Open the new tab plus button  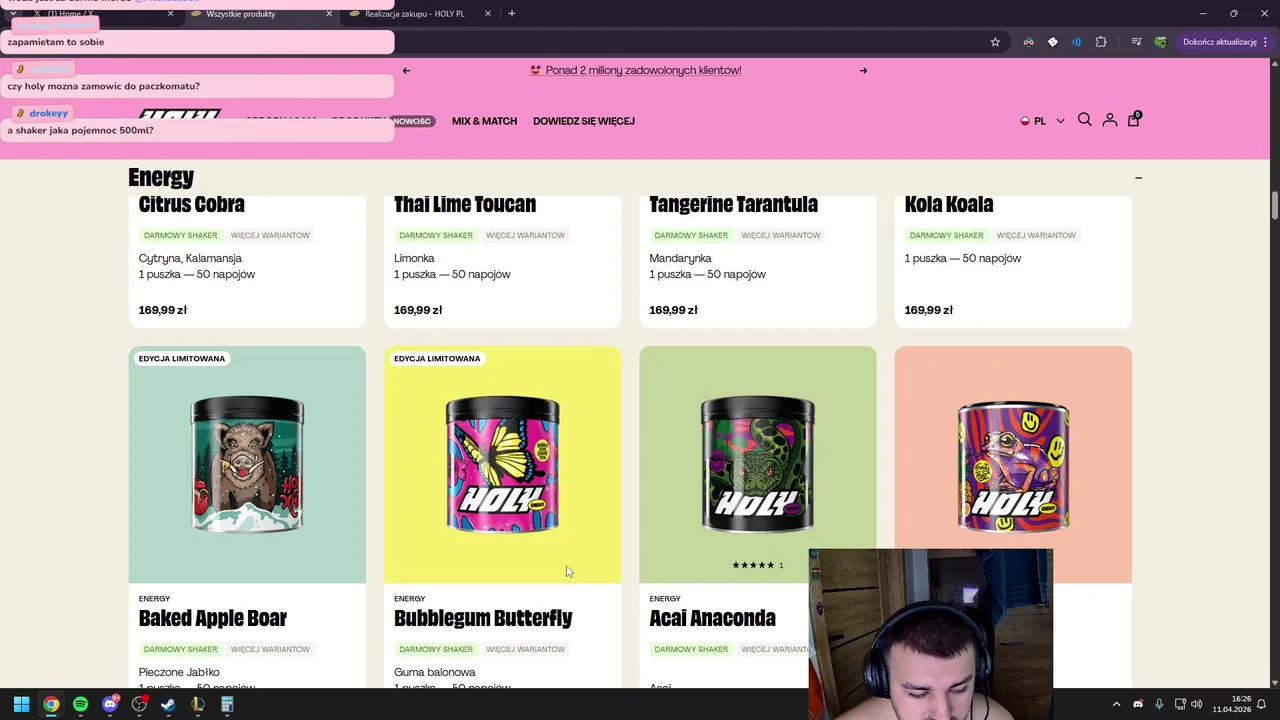[511, 14]
